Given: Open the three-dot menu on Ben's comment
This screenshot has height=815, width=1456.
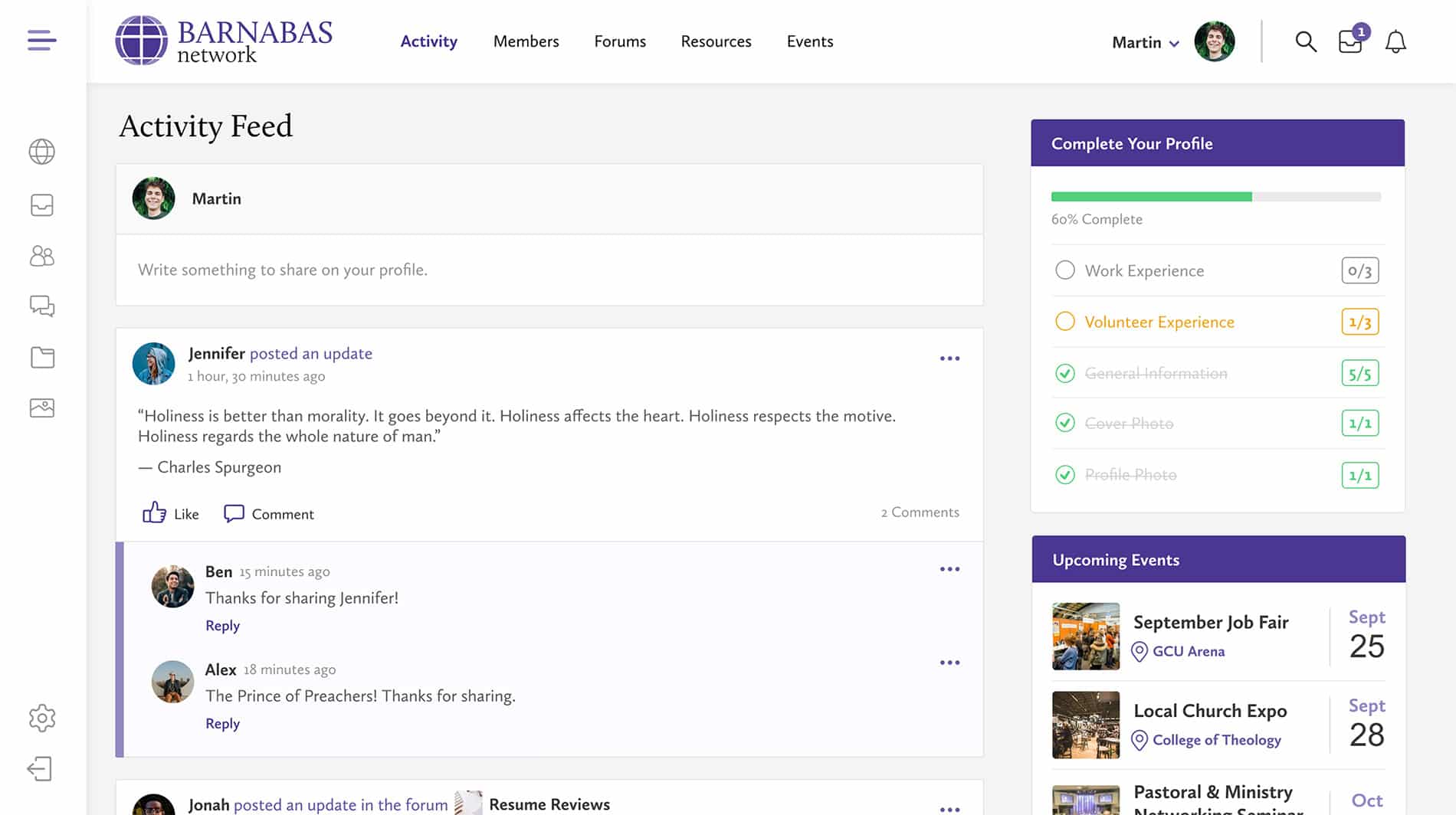Looking at the screenshot, I should [x=949, y=569].
